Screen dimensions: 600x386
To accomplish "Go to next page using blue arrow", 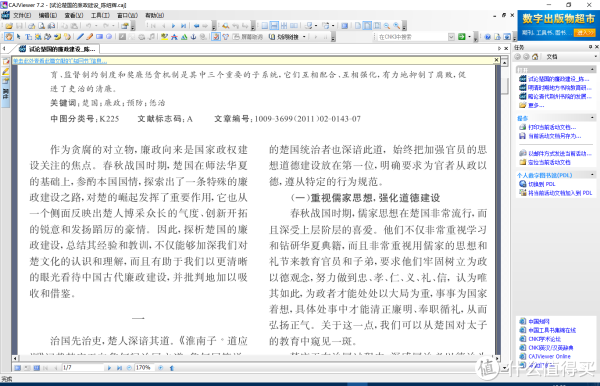I will [x=173, y=26].
